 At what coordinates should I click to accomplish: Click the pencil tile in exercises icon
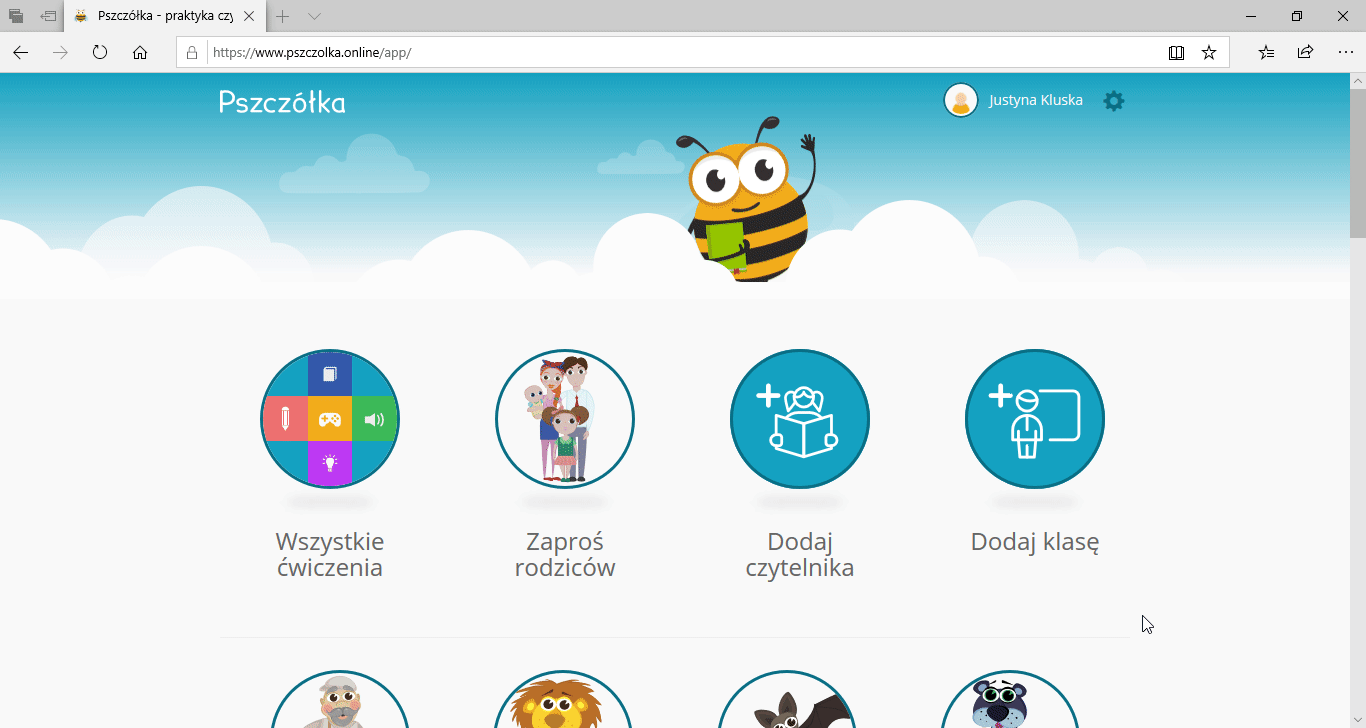pyautogui.click(x=285, y=419)
